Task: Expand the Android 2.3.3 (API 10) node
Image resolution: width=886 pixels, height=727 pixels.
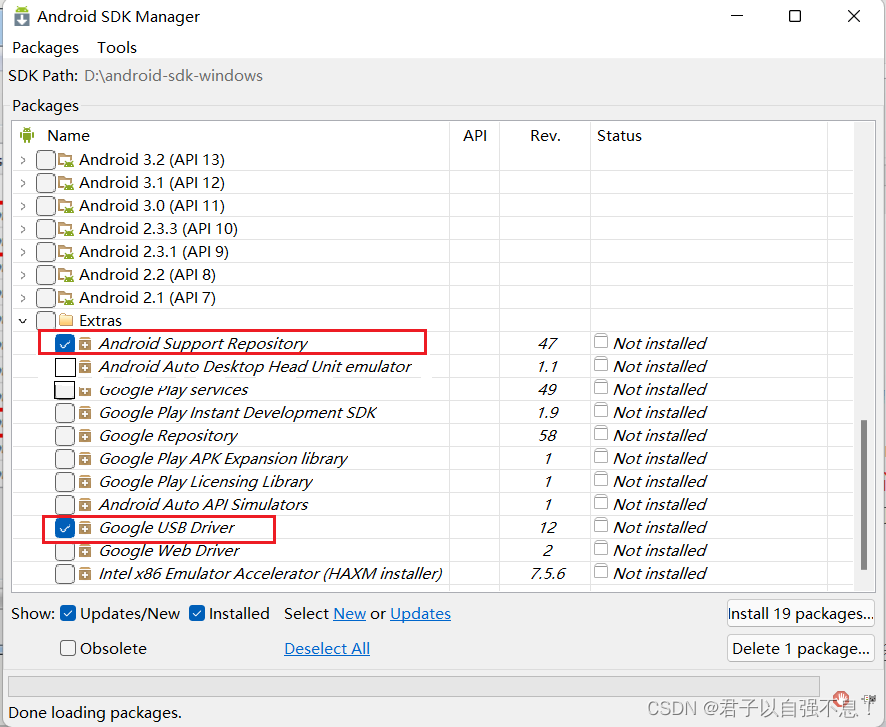Action: click(23, 229)
